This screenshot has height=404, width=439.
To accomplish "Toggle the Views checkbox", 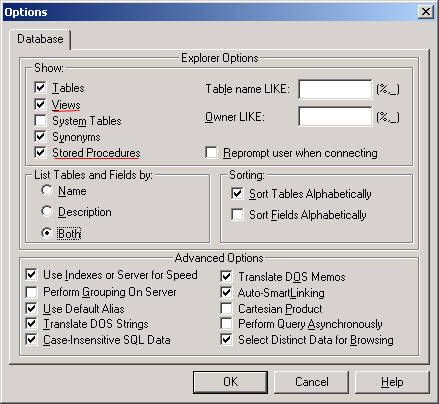I will (40, 104).
